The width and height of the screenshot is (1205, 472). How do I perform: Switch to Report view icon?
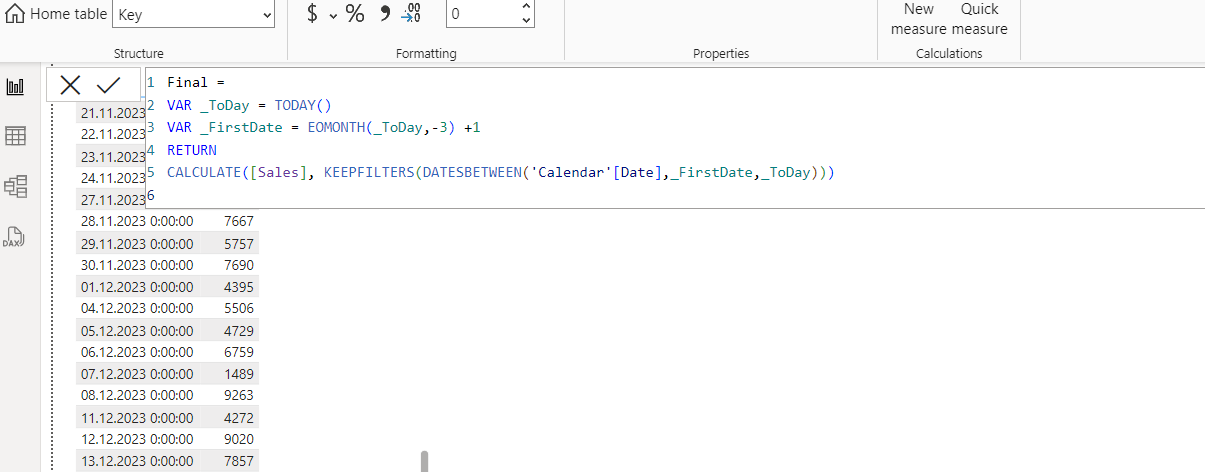pyautogui.click(x=15, y=87)
